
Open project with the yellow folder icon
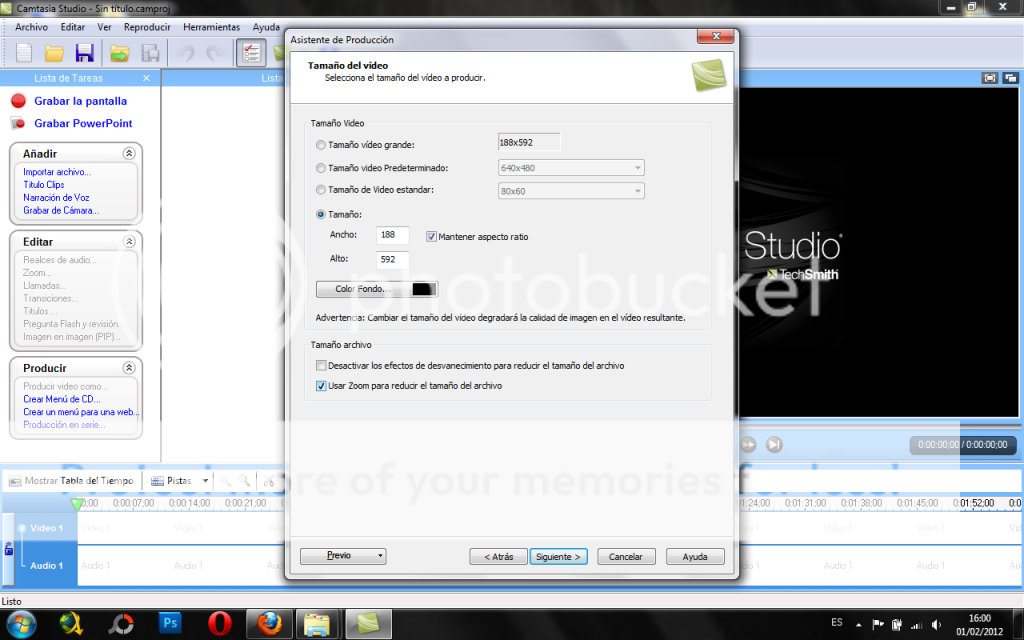point(54,53)
